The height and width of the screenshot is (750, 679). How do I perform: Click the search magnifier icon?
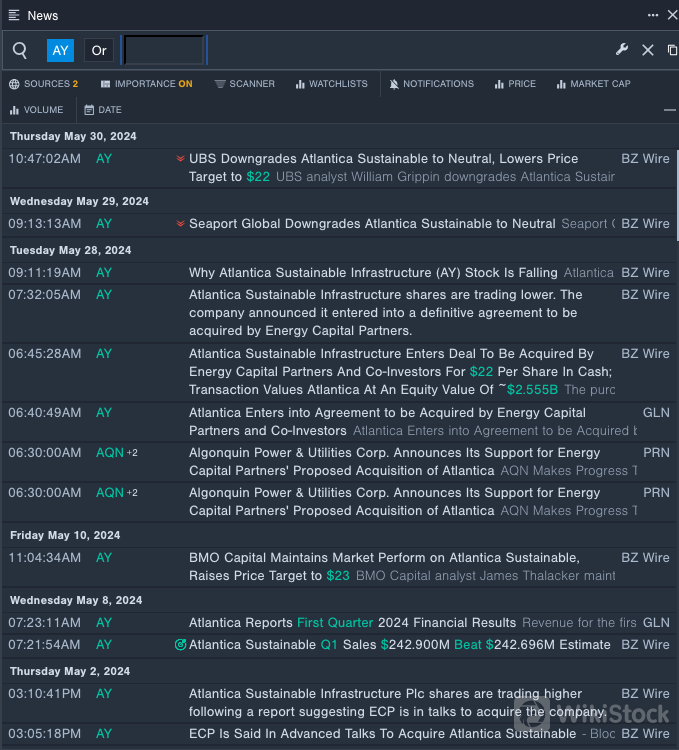(x=20, y=50)
